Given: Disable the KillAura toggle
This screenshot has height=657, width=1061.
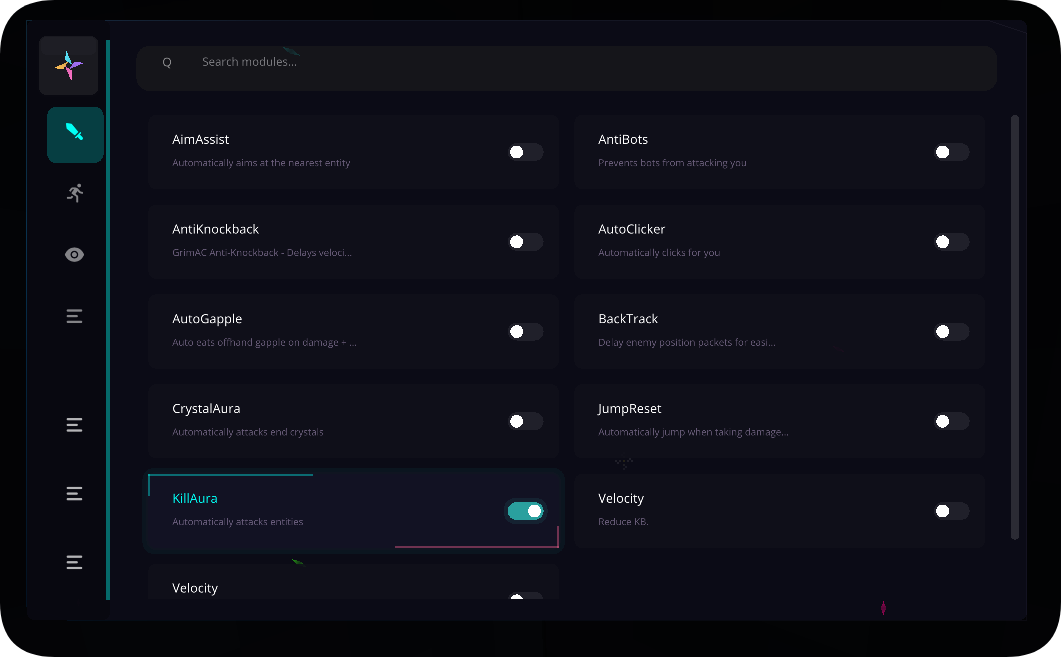Looking at the screenshot, I should 526,511.
